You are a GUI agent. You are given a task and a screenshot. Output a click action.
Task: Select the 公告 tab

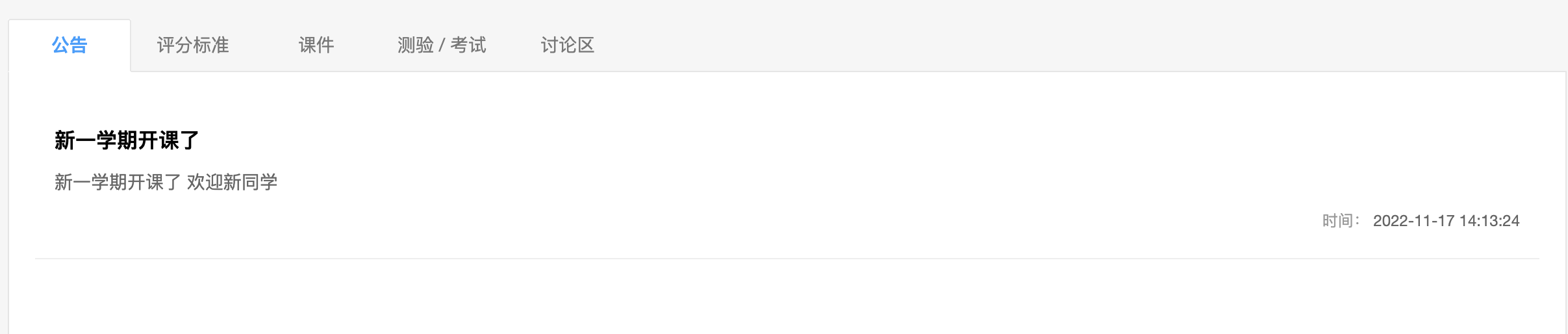coord(70,45)
